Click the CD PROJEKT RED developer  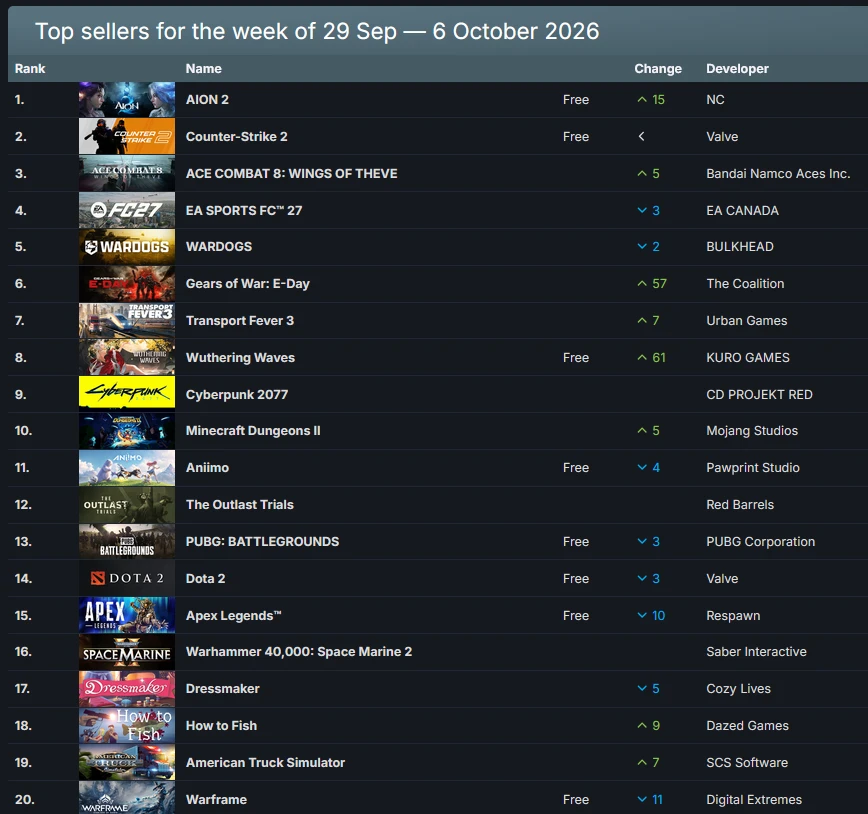pos(759,394)
